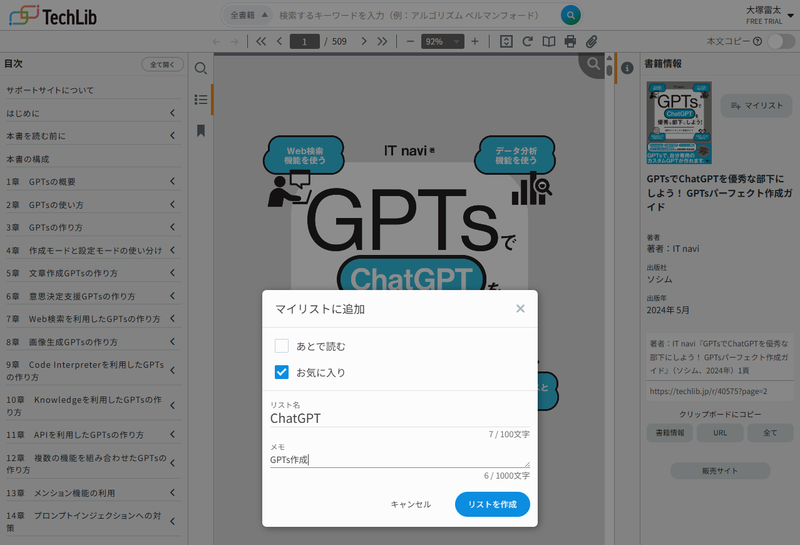
Task: Open the bookmarks panel icon
Action: tap(201, 131)
